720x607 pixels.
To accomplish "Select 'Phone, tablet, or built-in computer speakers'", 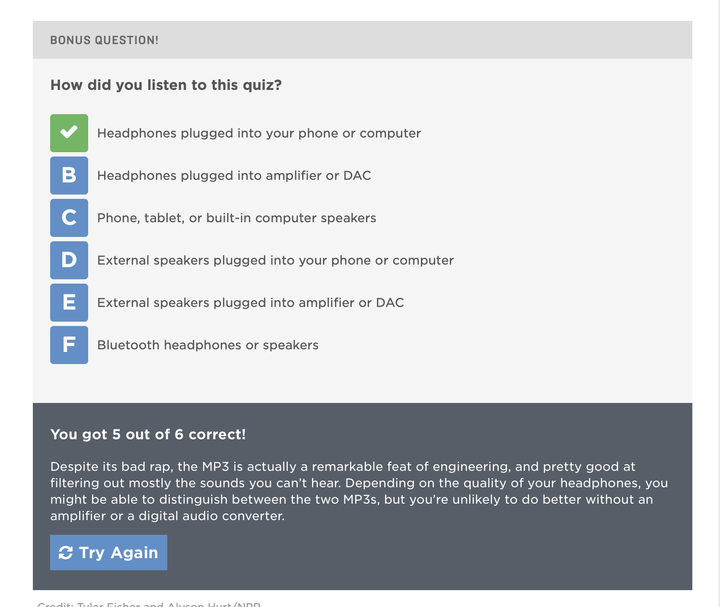I will pos(236,218).
